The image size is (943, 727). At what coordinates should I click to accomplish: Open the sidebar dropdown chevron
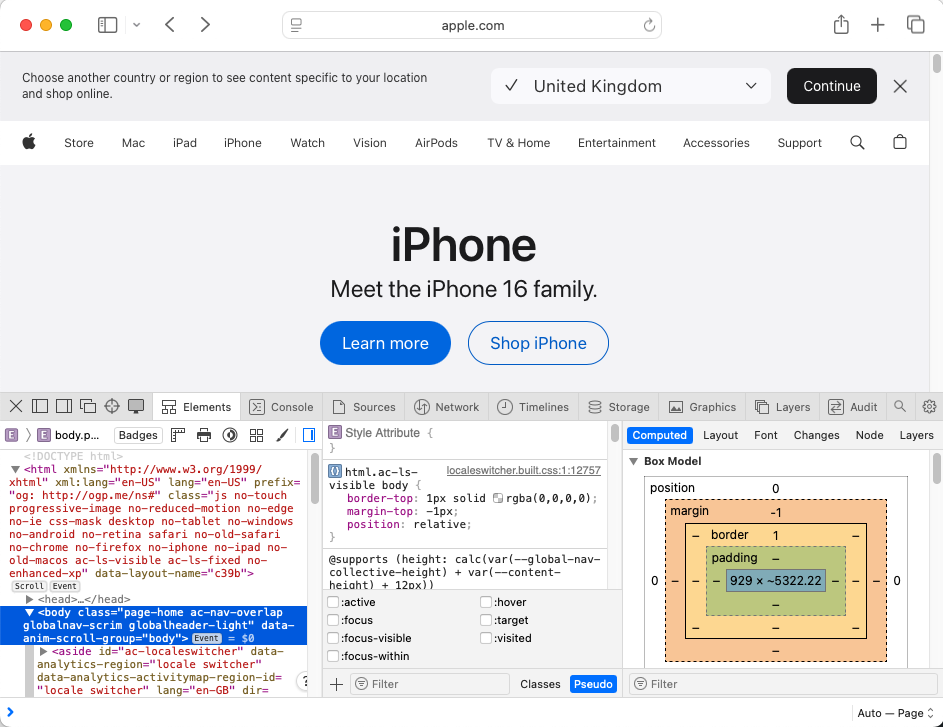137,25
